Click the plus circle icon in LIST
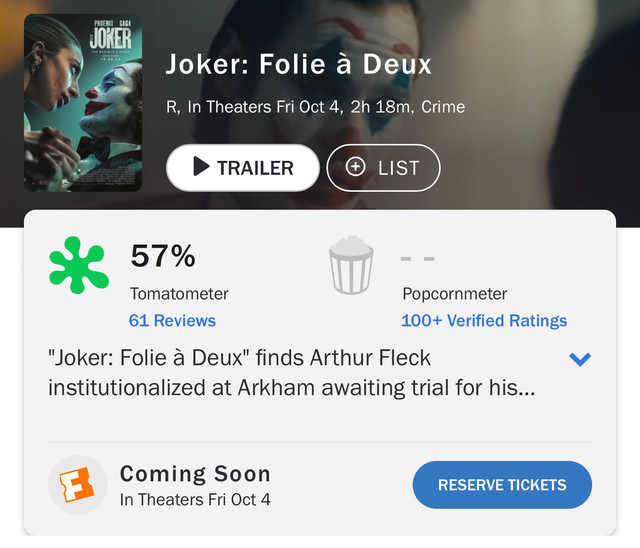Viewport: 640px width, 548px height. click(x=356, y=167)
